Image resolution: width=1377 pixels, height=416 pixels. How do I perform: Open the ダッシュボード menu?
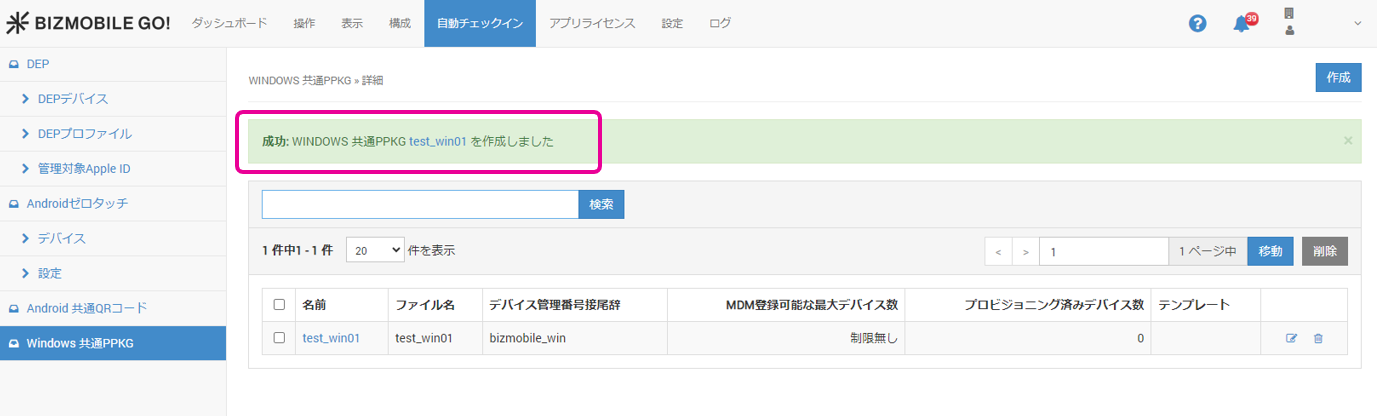tap(229, 23)
